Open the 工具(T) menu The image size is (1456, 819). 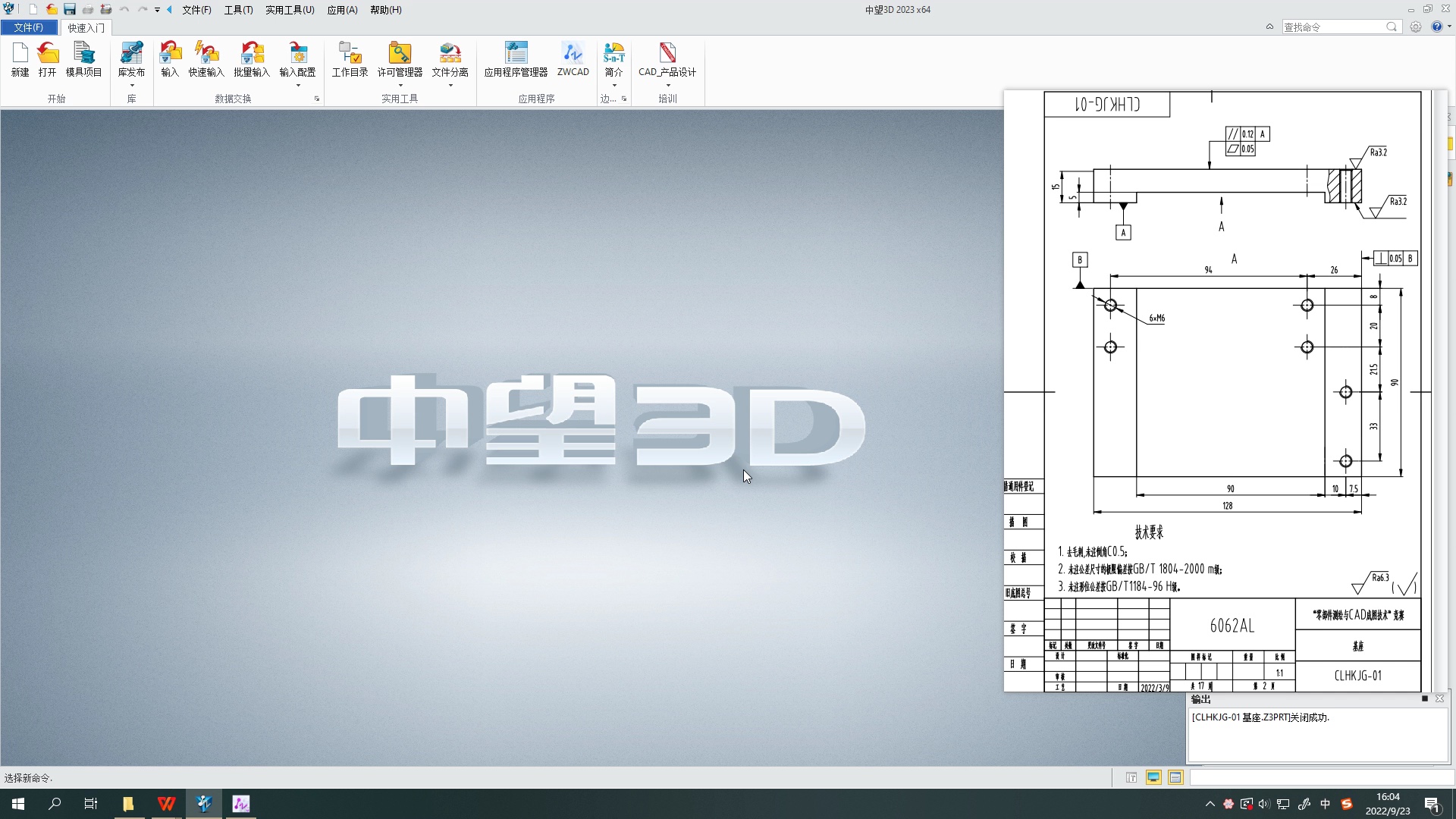238,10
